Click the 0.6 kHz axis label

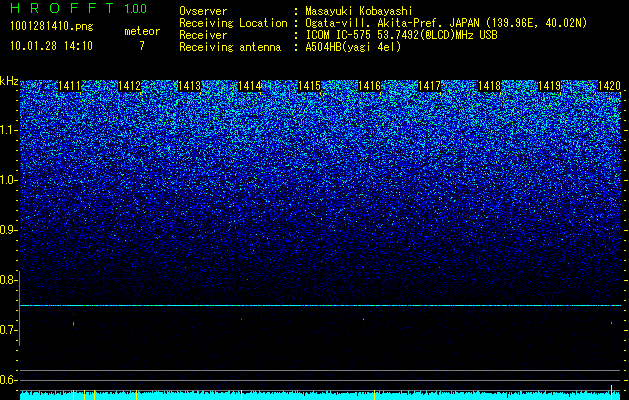tap(9, 380)
